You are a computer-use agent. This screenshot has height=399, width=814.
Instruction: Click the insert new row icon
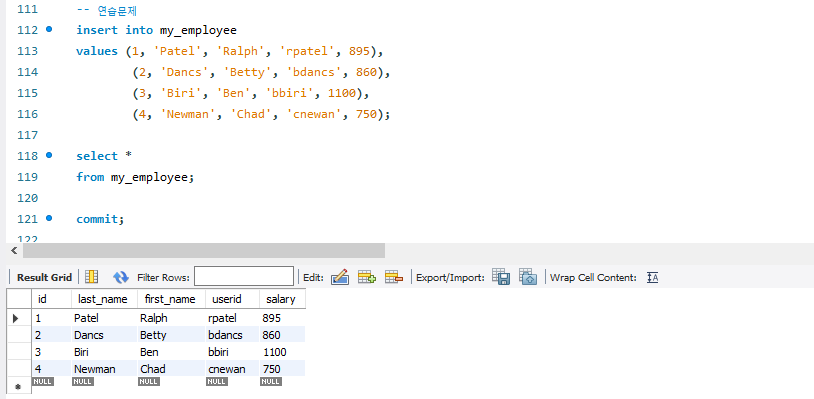click(x=367, y=277)
